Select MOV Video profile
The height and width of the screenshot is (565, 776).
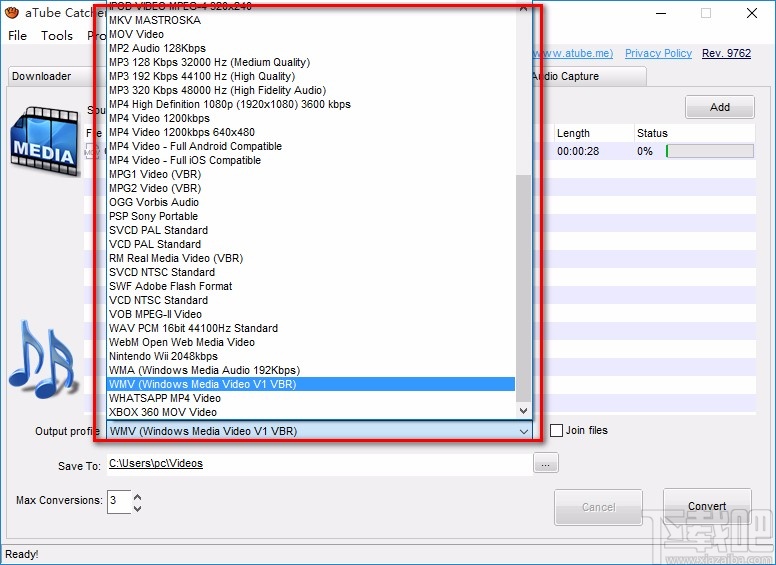311,34
